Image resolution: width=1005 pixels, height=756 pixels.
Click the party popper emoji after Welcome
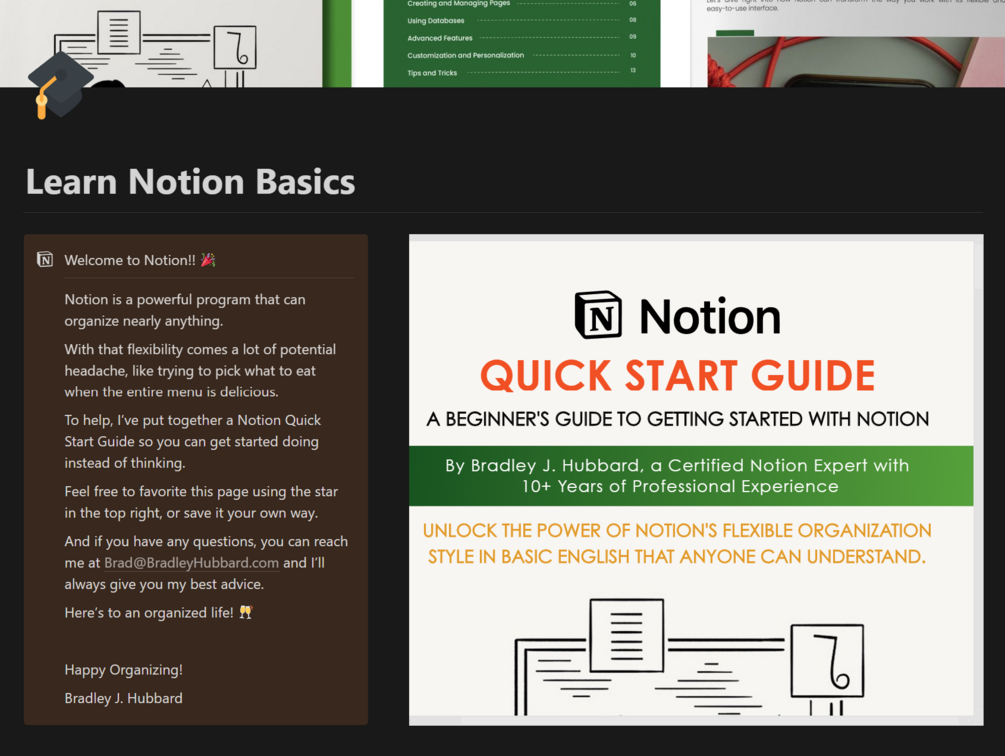pyautogui.click(x=208, y=259)
